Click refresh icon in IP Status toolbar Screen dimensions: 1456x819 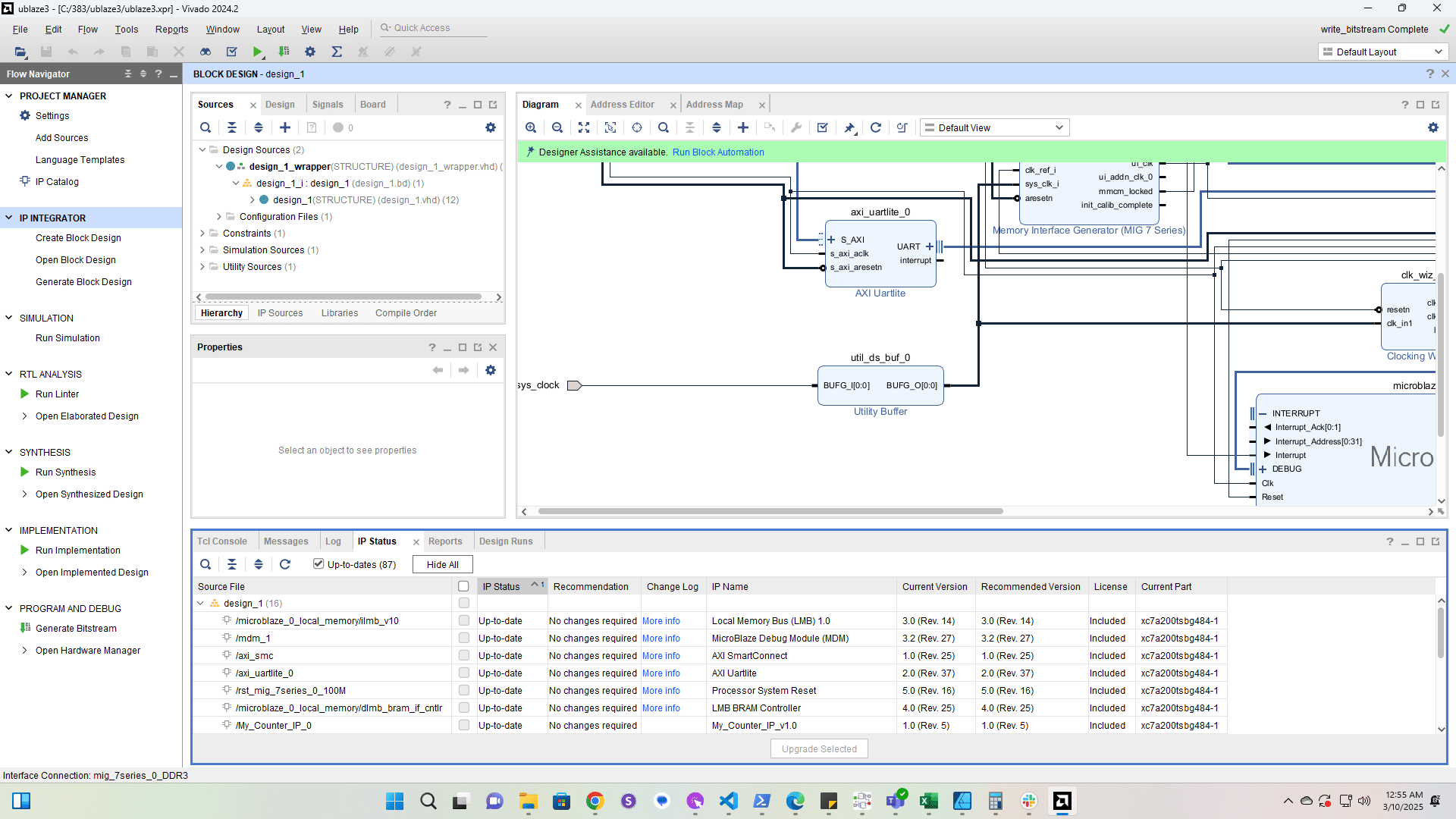285,564
